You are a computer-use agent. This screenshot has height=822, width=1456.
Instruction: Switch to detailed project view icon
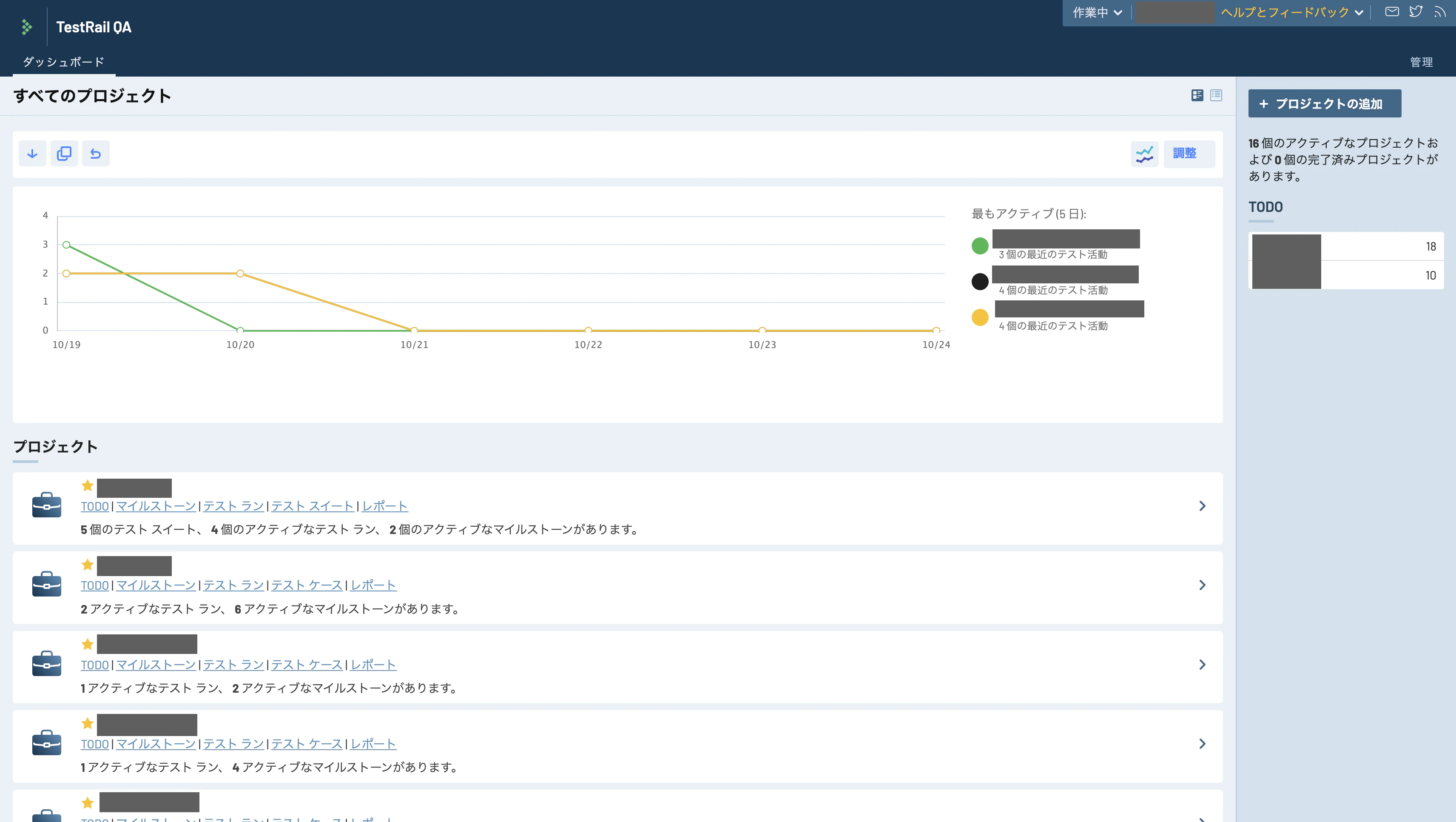coord(1197,95)
